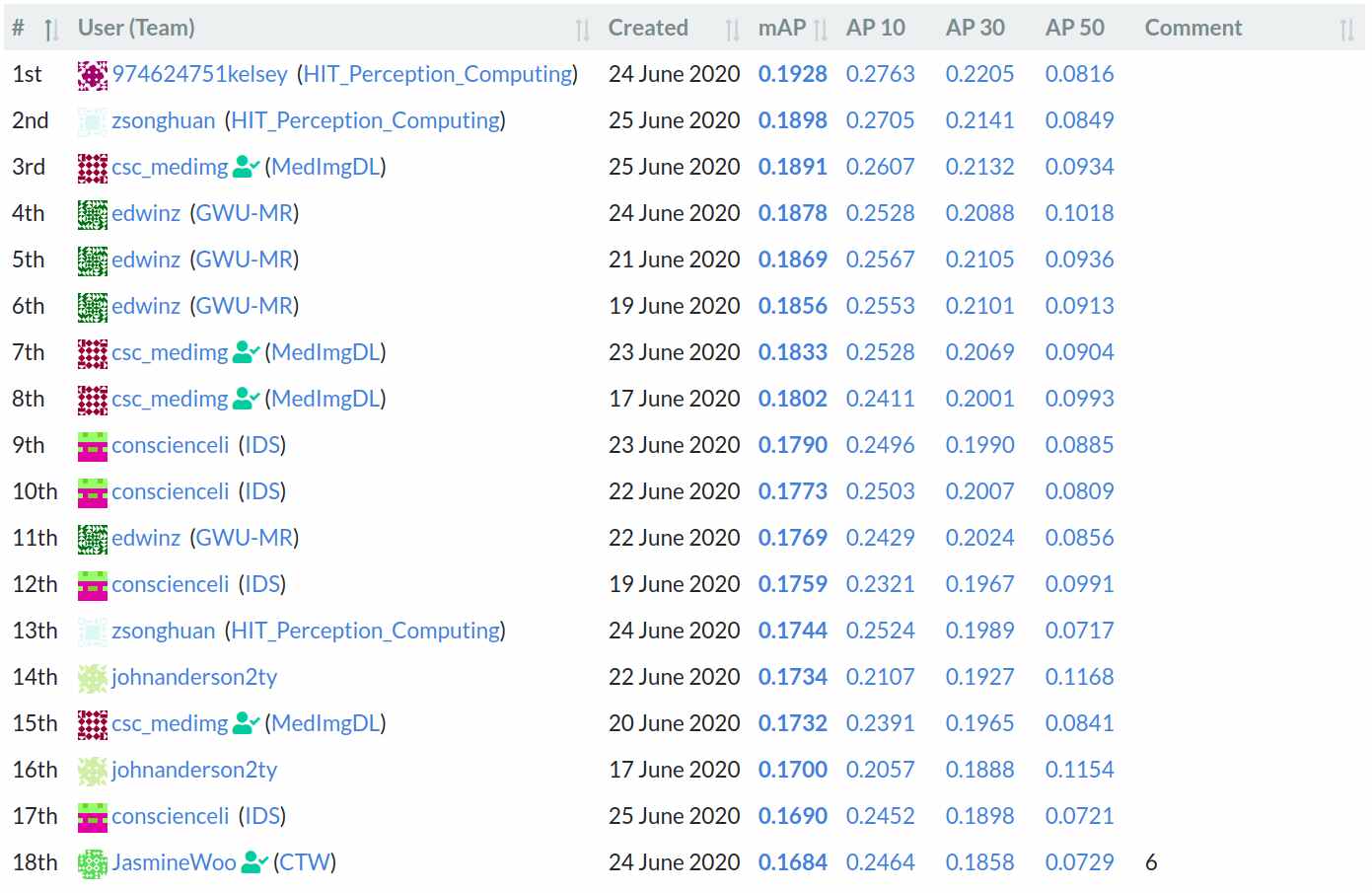Sort by User (Team) column arrows

[x=582, y=30]
